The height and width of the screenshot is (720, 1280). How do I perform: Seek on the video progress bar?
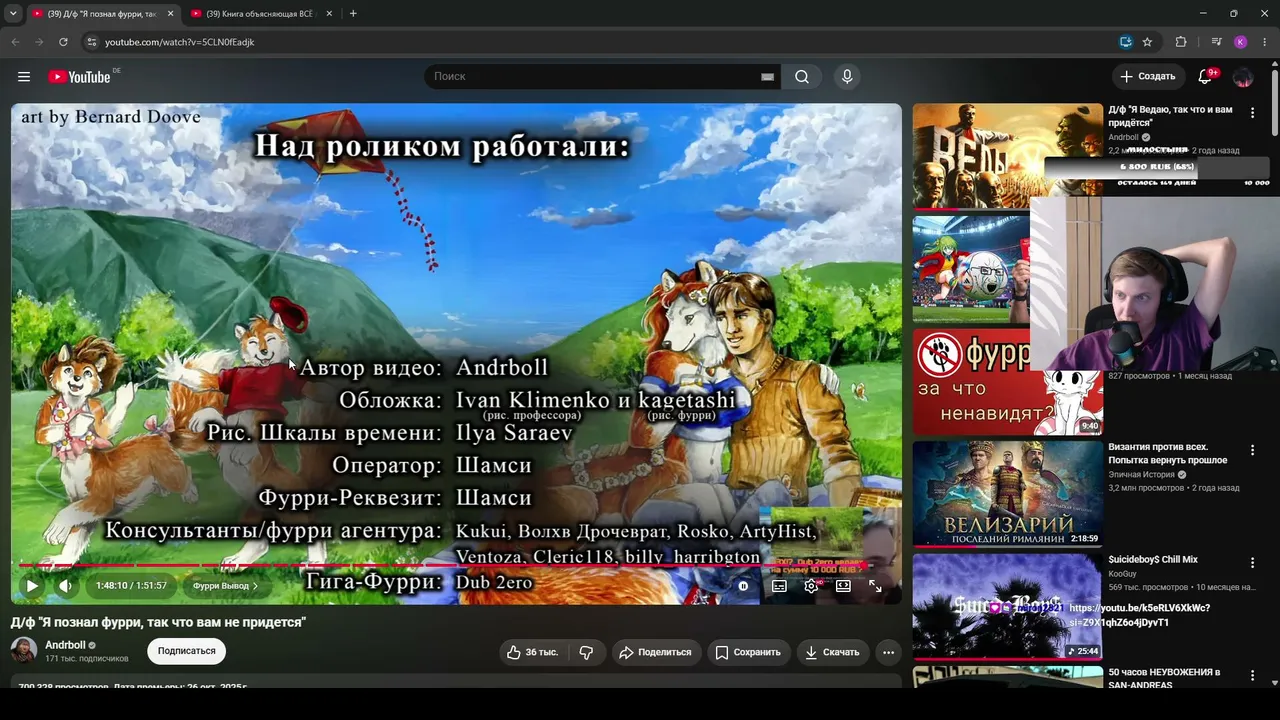point(456,566)
